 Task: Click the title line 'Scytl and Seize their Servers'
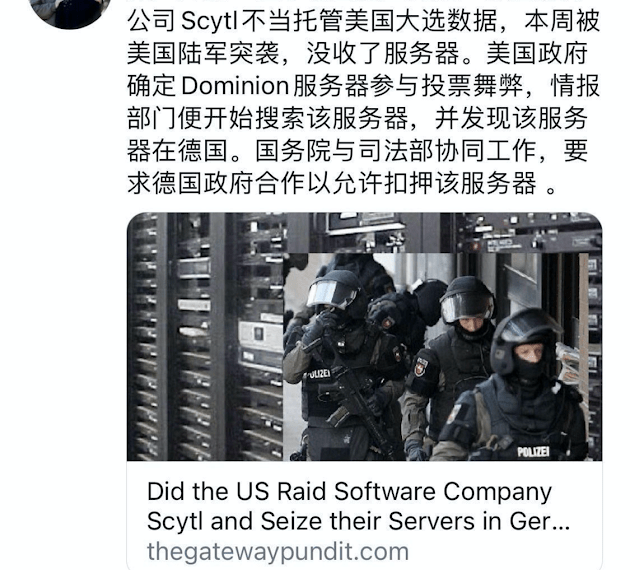pos(358,521)
